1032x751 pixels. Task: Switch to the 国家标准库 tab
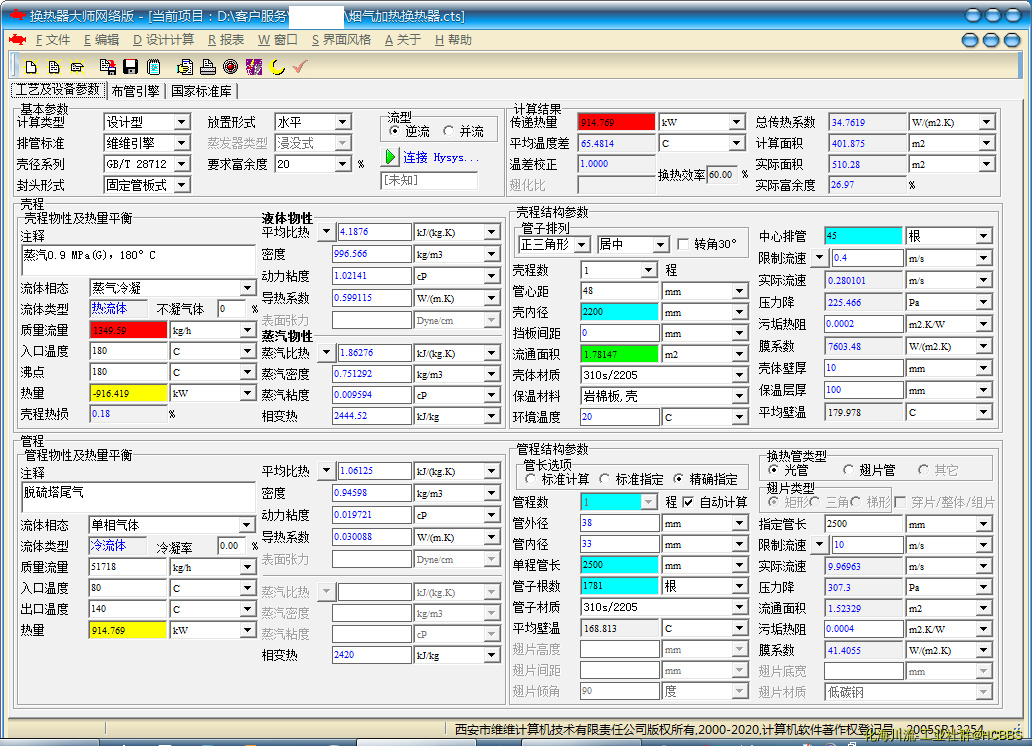pyautogui.click(x=201, y=91)
